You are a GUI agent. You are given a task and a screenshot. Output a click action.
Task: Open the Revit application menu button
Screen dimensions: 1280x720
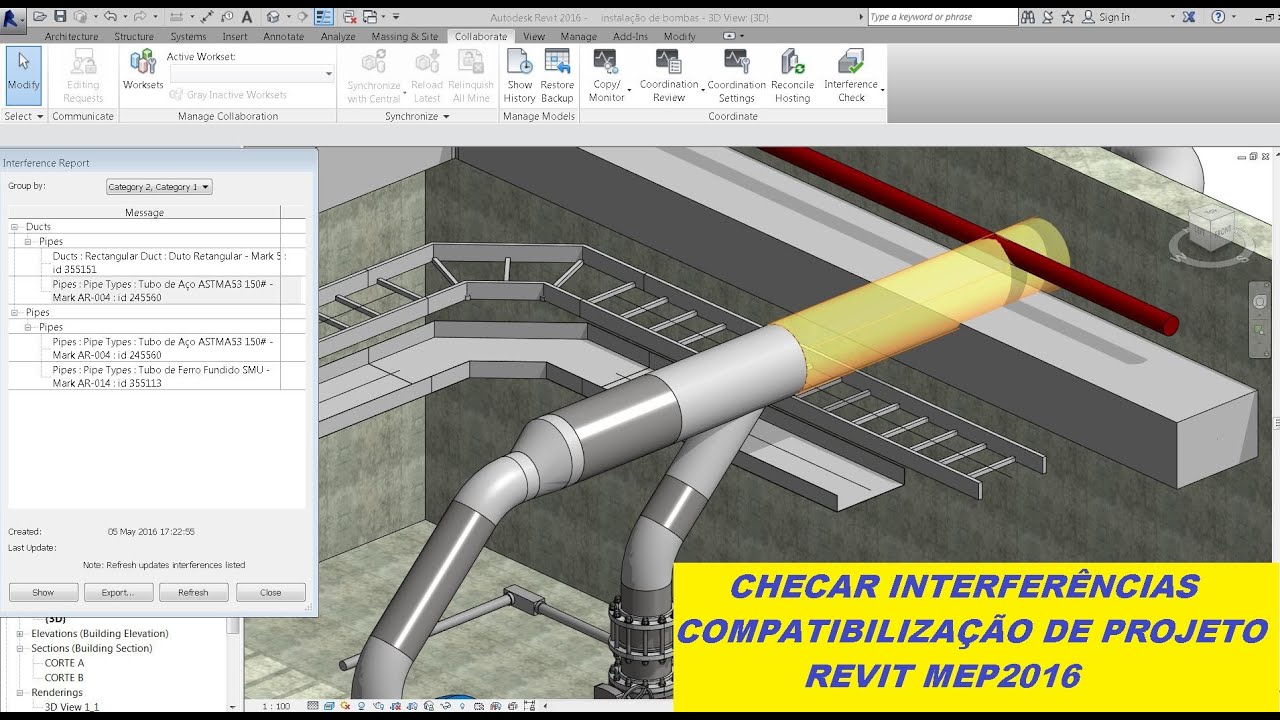click(13, 20)
